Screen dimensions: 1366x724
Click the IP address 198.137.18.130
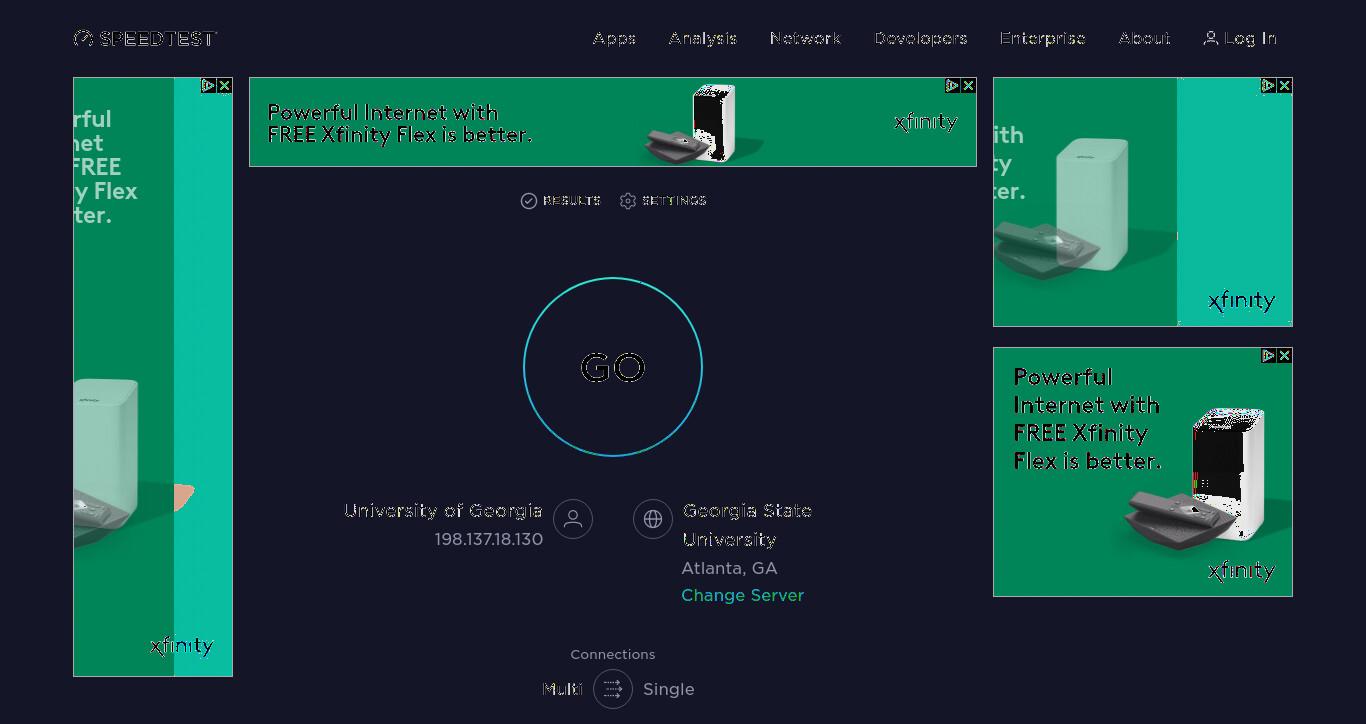(489, 539)
